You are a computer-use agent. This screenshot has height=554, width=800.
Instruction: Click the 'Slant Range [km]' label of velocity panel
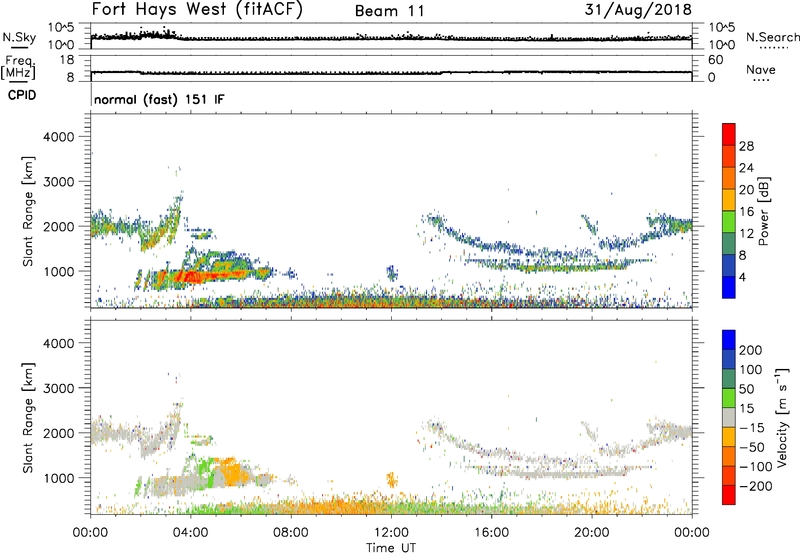pos(28,417)
